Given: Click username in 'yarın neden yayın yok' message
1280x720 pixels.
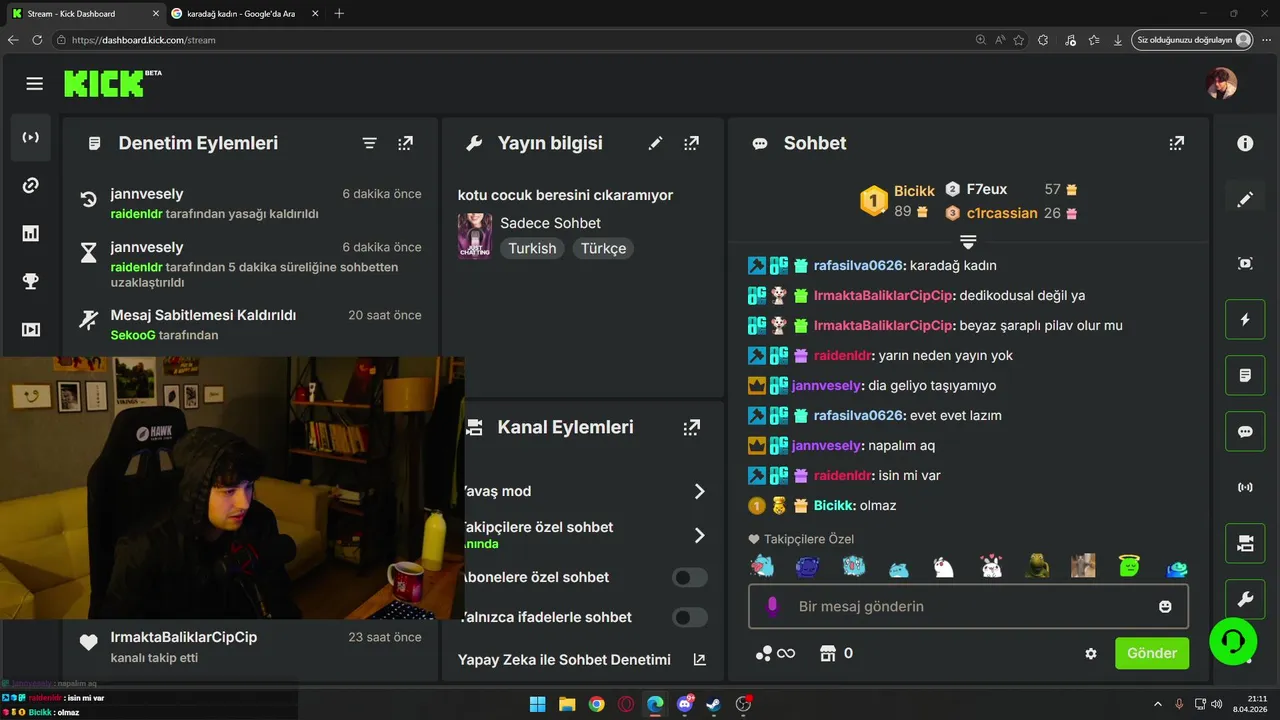Looking at the screenshot, I should point(844,355).
